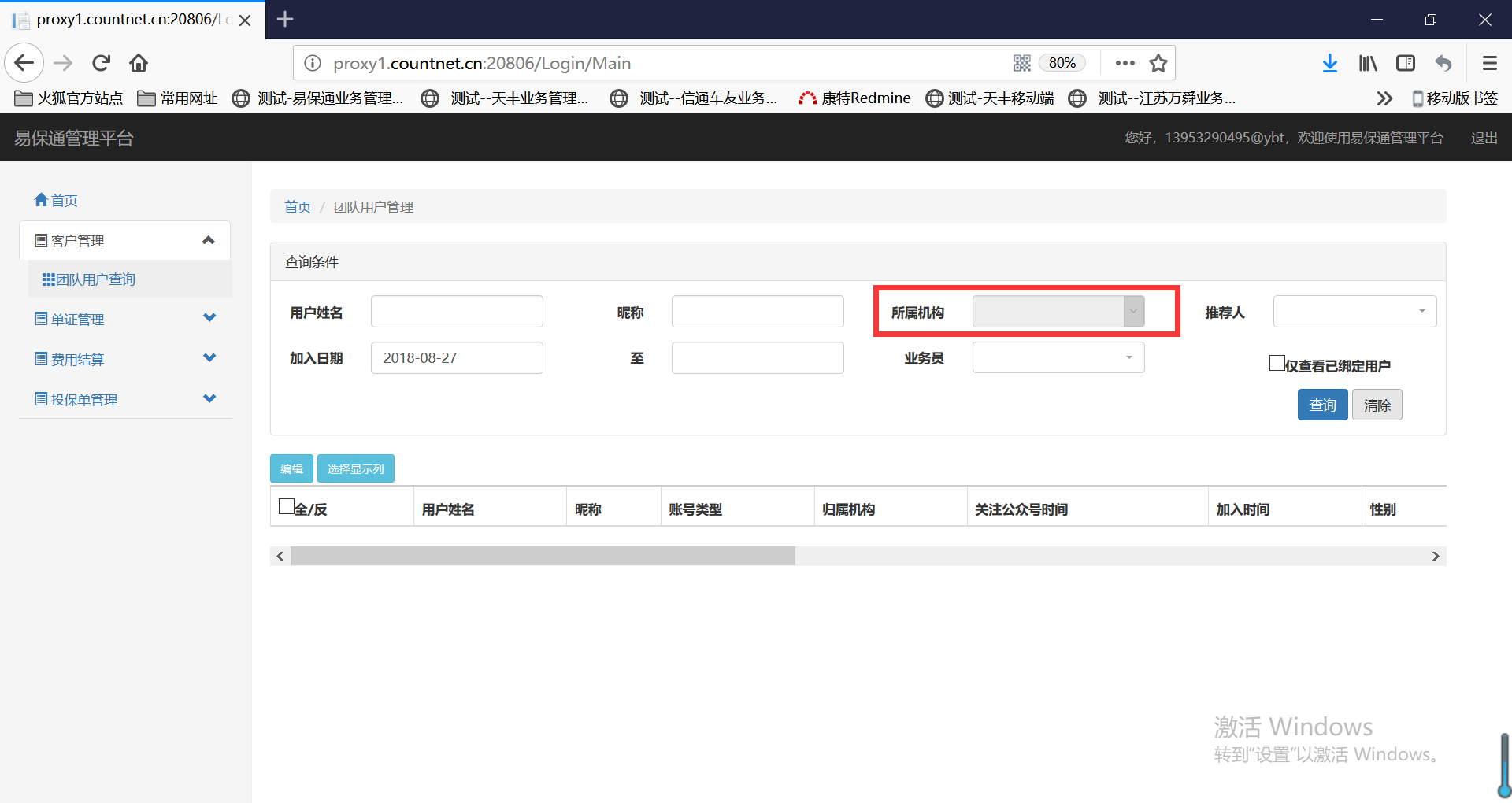Click the 用户姓名 input field
This screenshot has width=1512, height=803.
pos(457,312)
